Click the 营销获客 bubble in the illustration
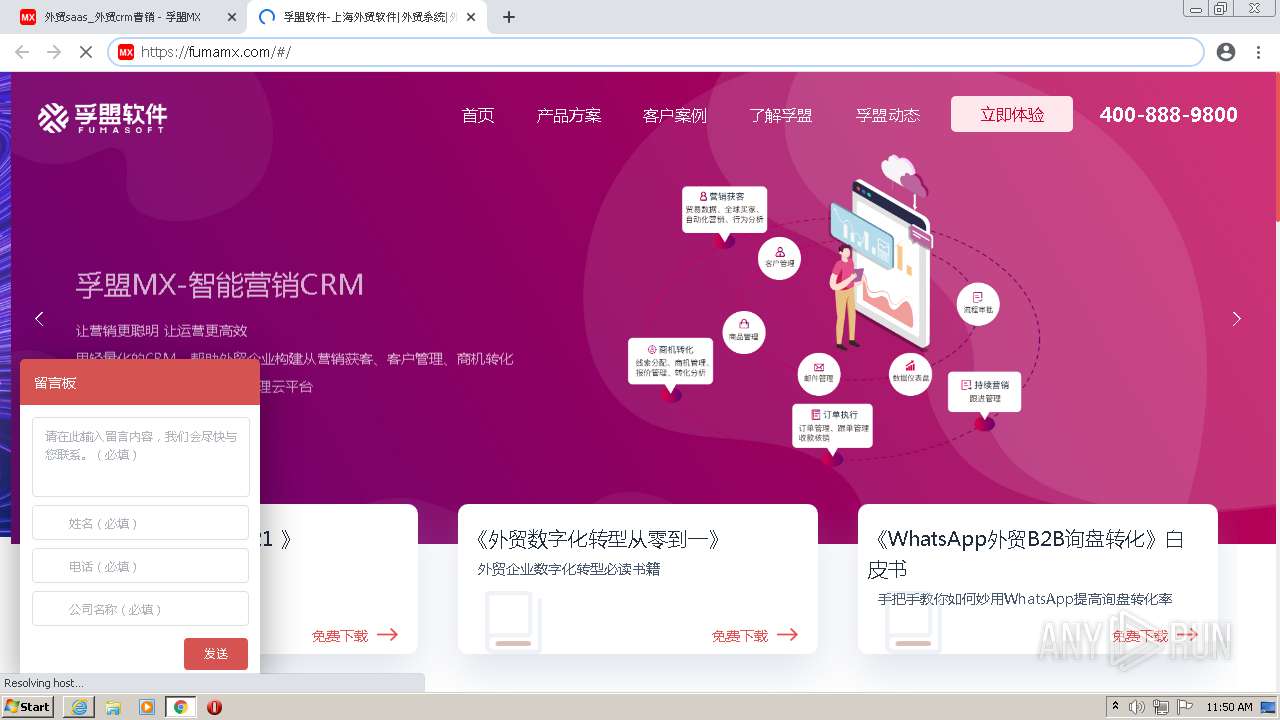 [724, 209]
